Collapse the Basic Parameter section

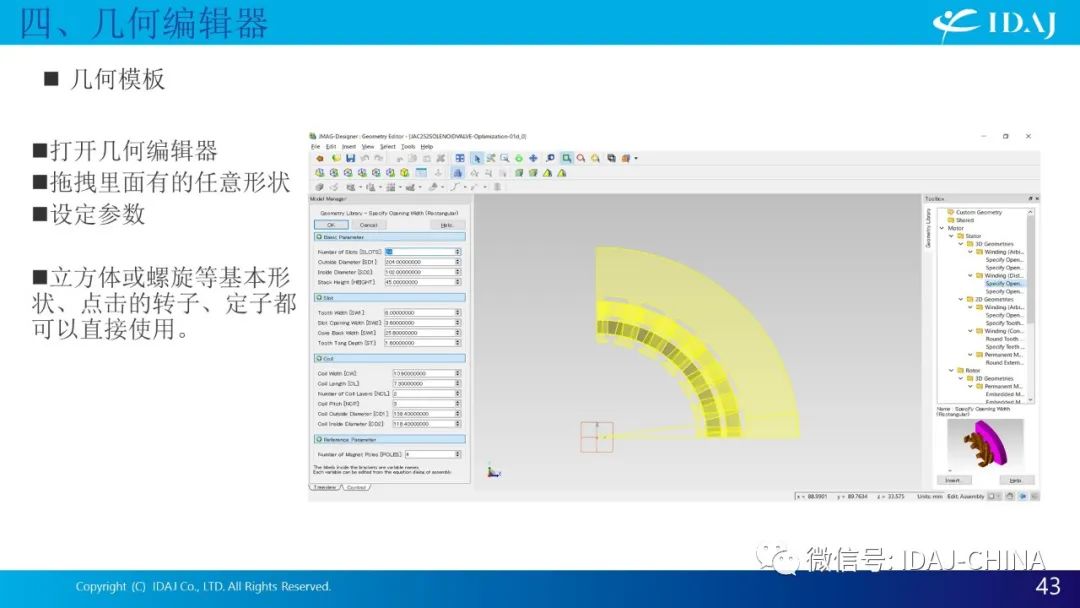click(318, 237)
